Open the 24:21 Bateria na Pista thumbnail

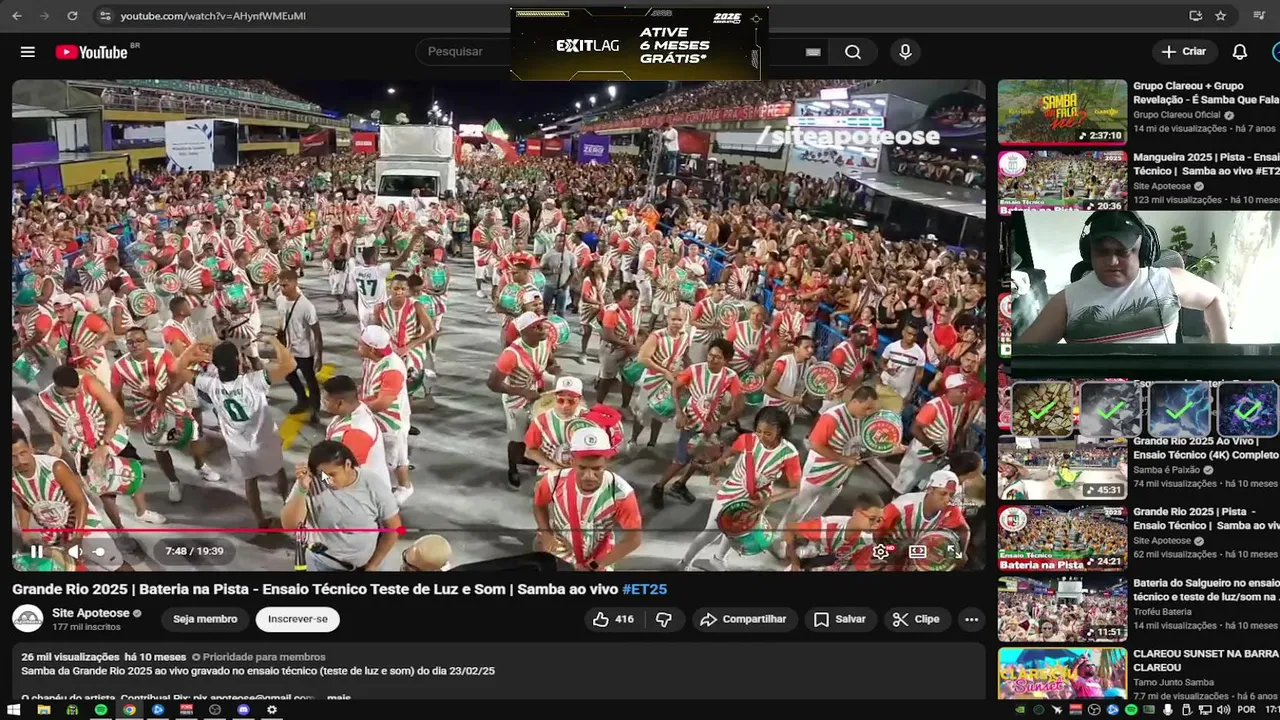pos(1062,538)
